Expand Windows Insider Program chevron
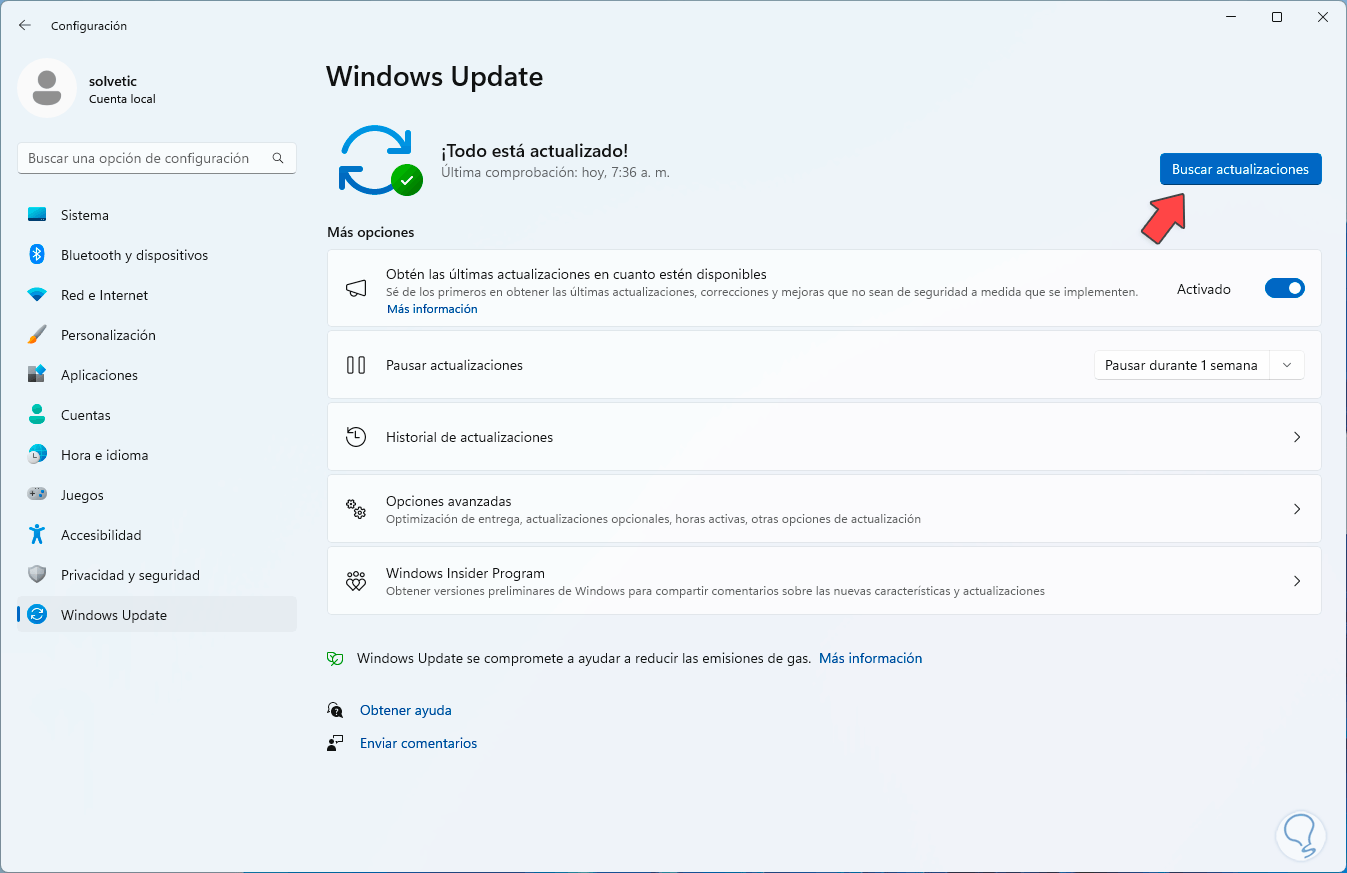The width and height of the screenshot is (1347, 873). [1297, 581]
